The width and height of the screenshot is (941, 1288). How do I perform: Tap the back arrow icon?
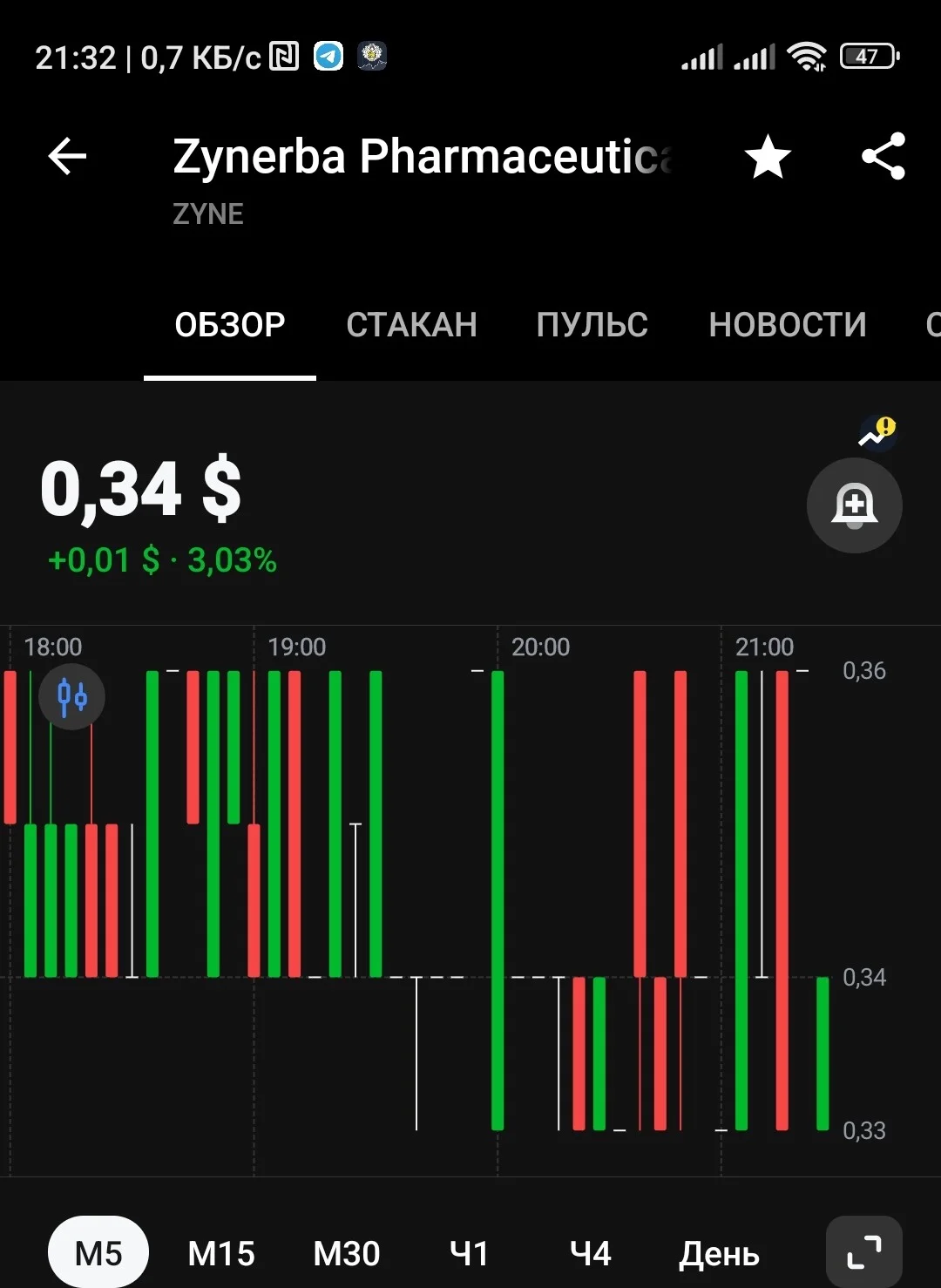(67, 157)
